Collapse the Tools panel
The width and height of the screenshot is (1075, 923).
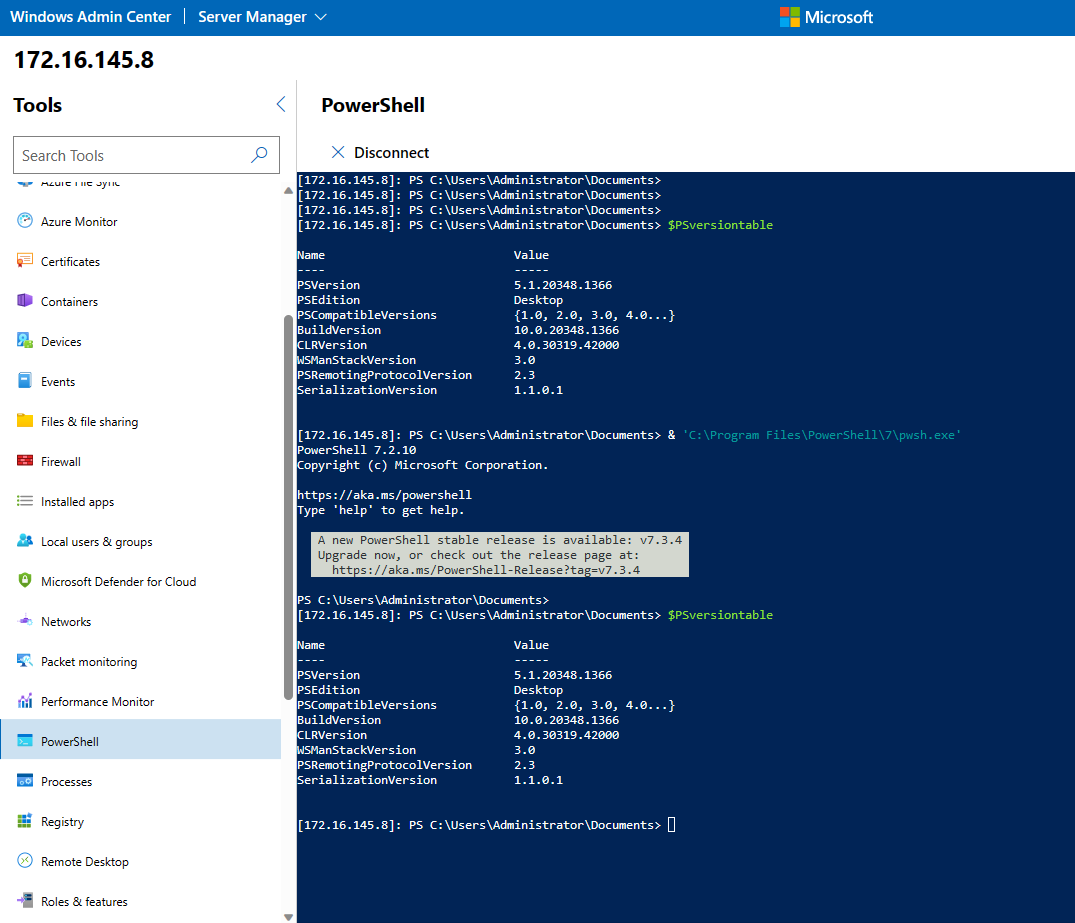point(280,104)
